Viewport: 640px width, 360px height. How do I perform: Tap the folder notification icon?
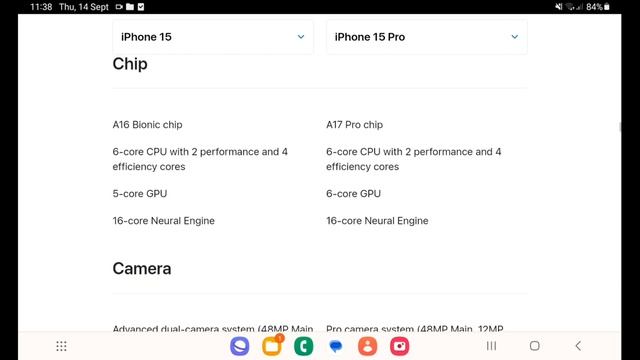coord(130,7)
